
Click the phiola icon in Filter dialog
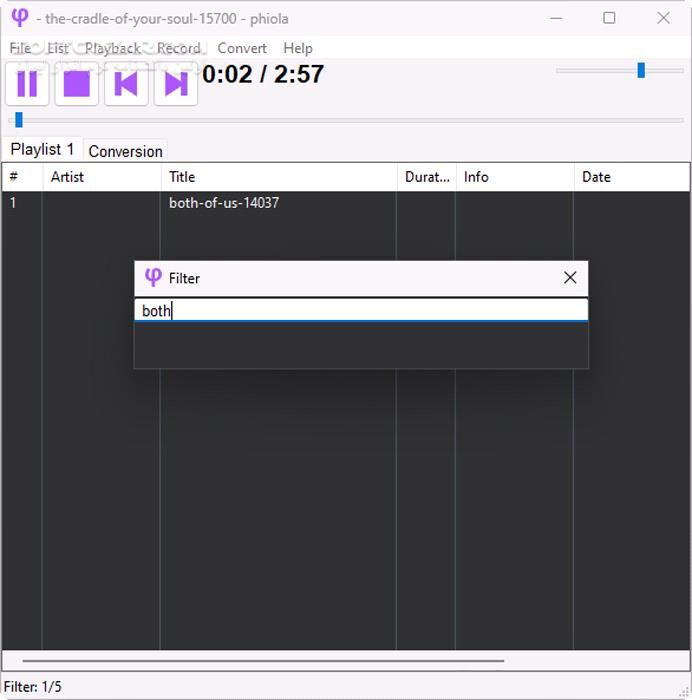(x=153, y=278)
